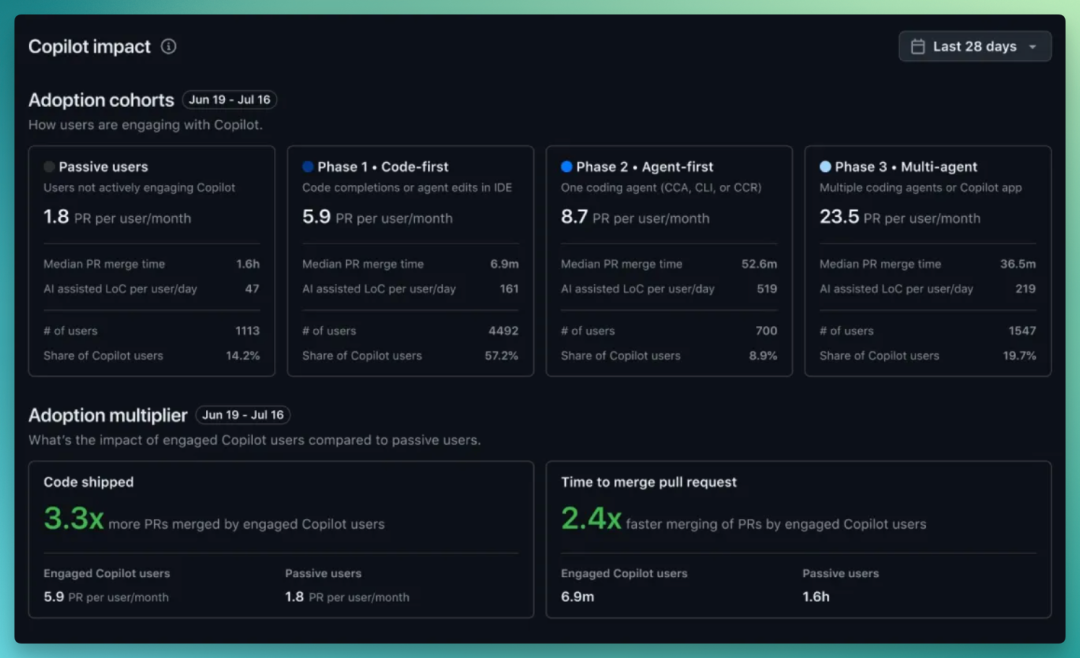This screenshot has height=658, width=1080.
Task: Select the Passive users cohort card title
Action: coord(103,167)
